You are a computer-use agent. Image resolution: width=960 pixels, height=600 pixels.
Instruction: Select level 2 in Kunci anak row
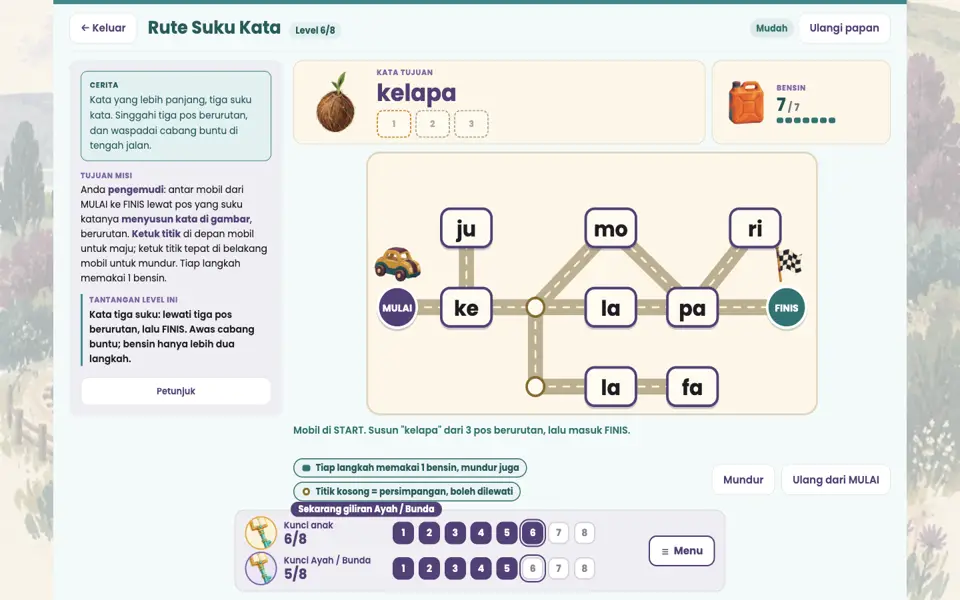[429, 533]
